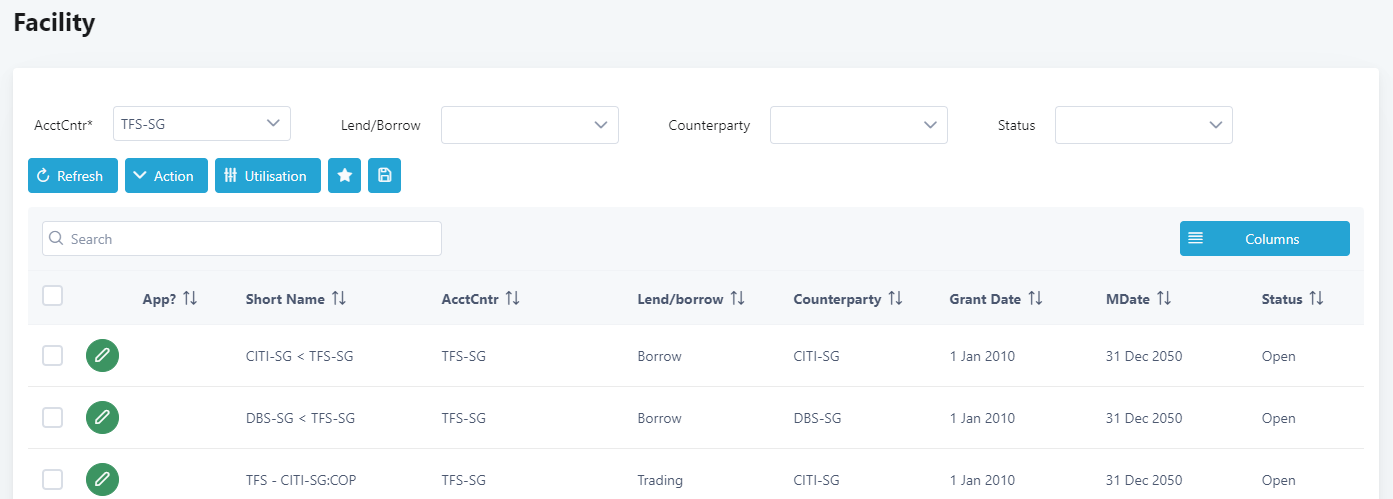Open the AcctCntr dropdown showing TFS-SG
The width and height of the screenshot is (1393, 499).
pyautogui.click(x=202, y=124)
